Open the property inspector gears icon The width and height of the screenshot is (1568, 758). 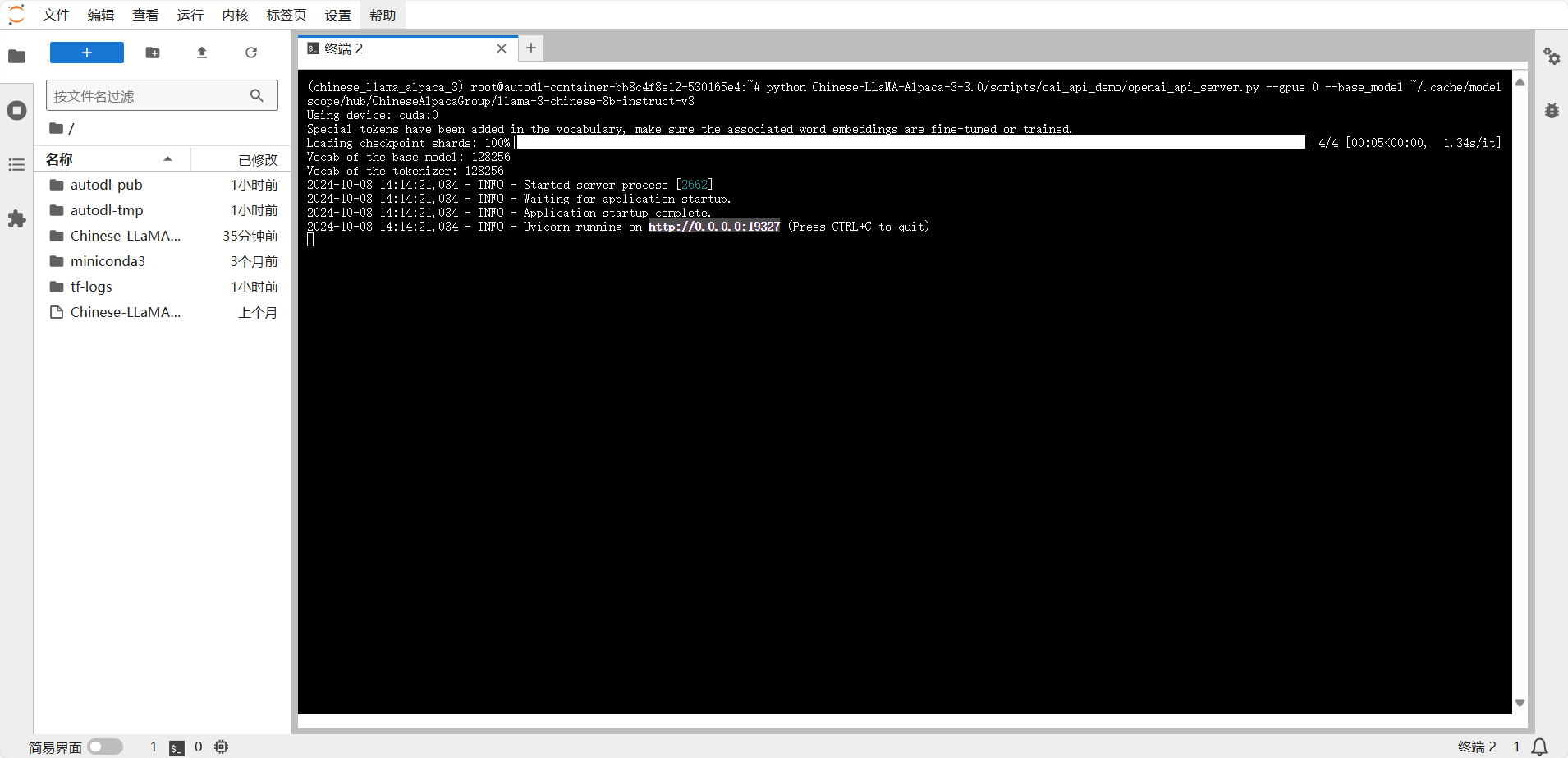pyautogui.click(x=1552, y=56)
